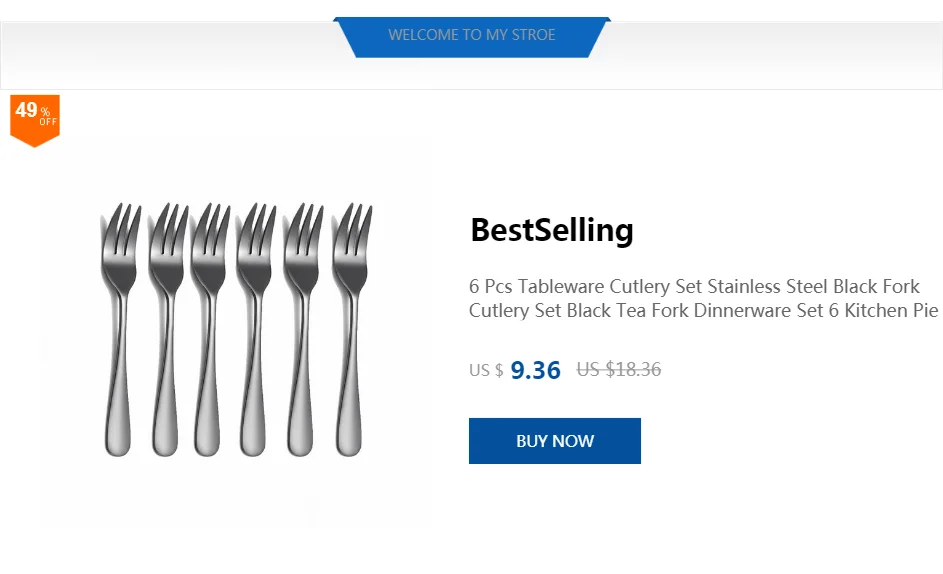
Task: Click the number 49 in the discount badge
Action: (x=26, y=110)
